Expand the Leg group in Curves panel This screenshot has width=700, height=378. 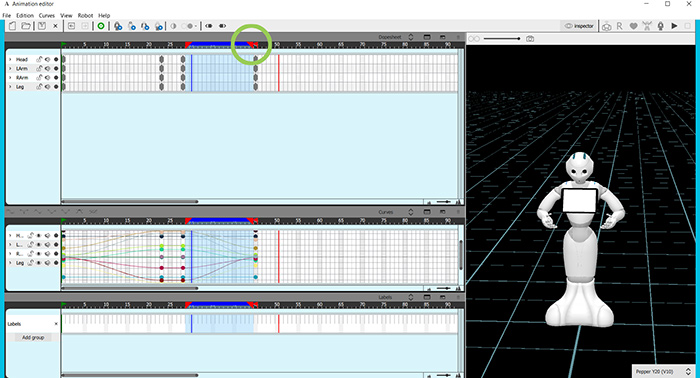(10, 263)
